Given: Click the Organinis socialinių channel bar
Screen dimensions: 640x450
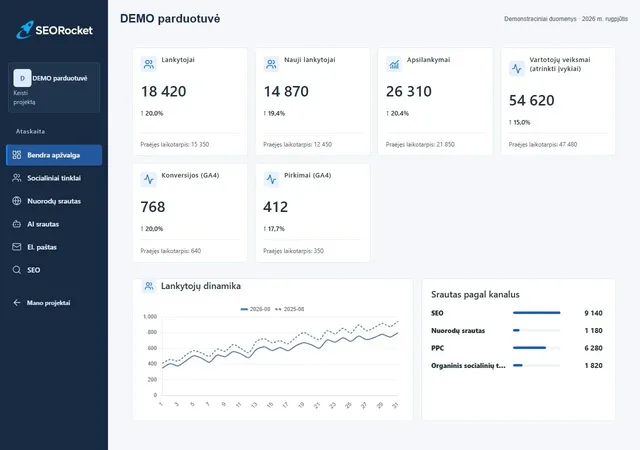Looking at the screenshot, I should [x=536, y=365].
